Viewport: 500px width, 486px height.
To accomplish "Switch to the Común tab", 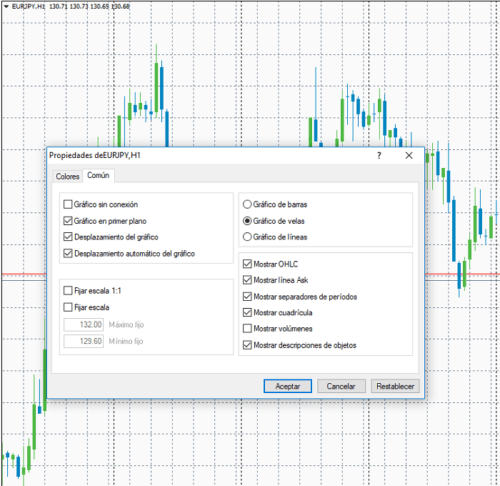I will 98,175.
